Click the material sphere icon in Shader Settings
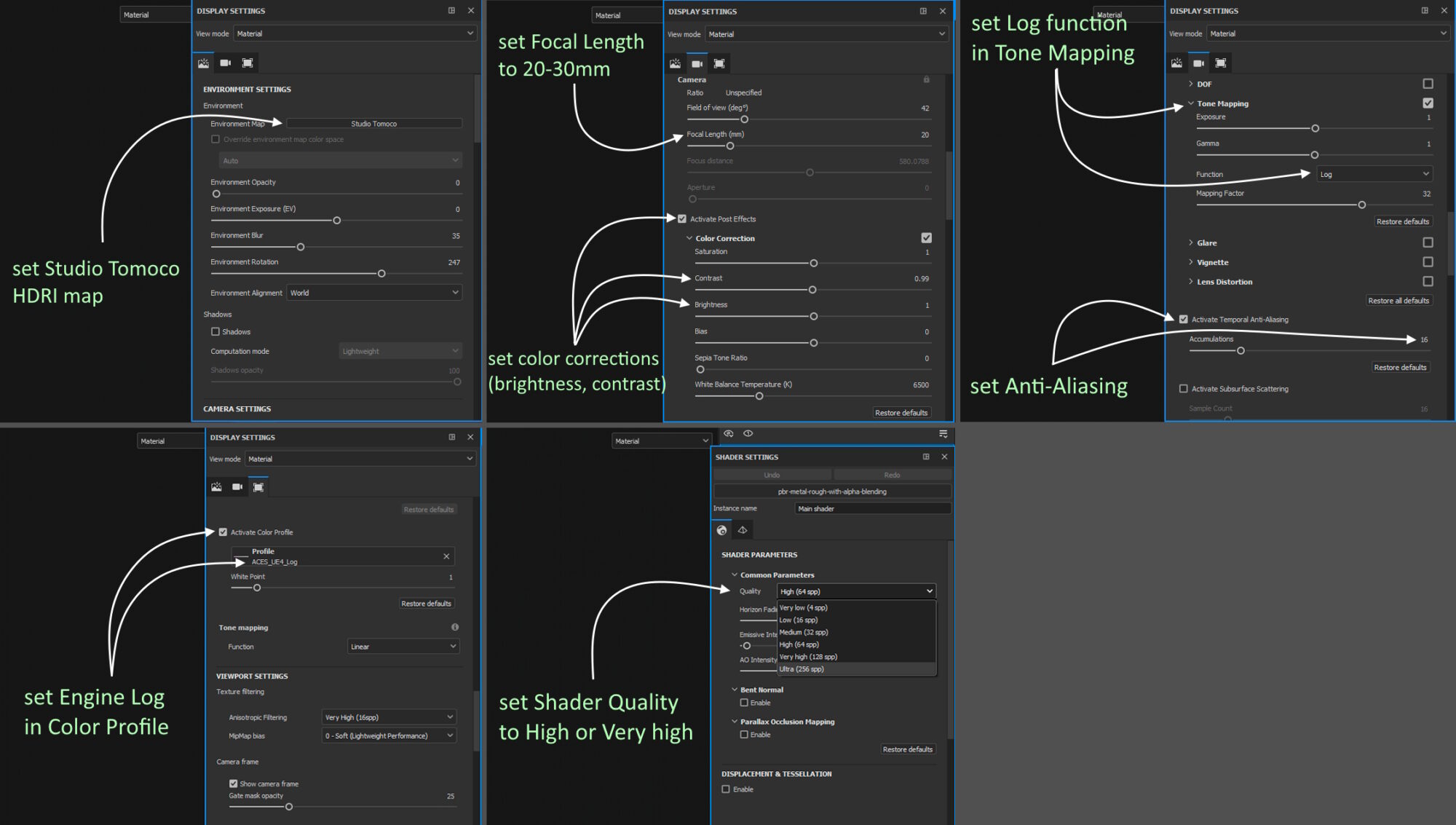This screenshot has height=825, width=1456. (721, 530)
